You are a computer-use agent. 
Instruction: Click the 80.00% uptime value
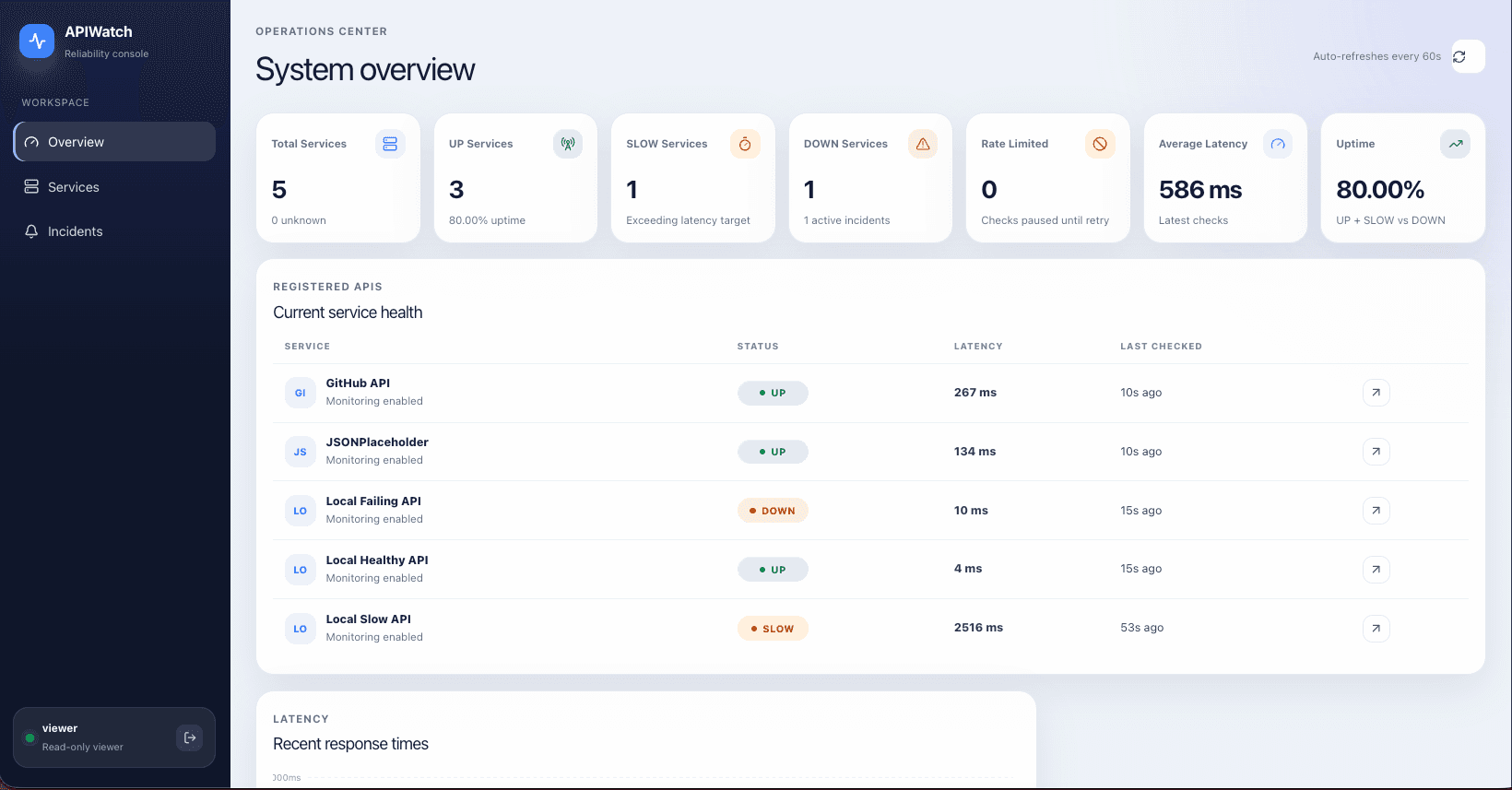click(1380, 190)
